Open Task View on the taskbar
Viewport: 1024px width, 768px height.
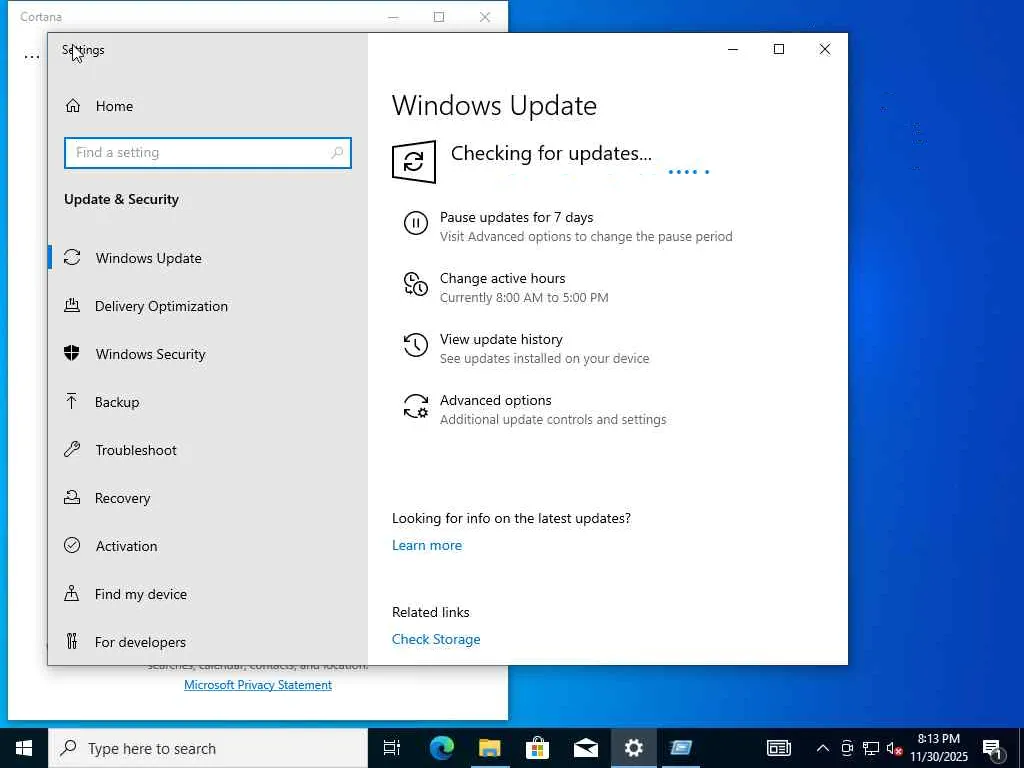click(x=392, y=748)
